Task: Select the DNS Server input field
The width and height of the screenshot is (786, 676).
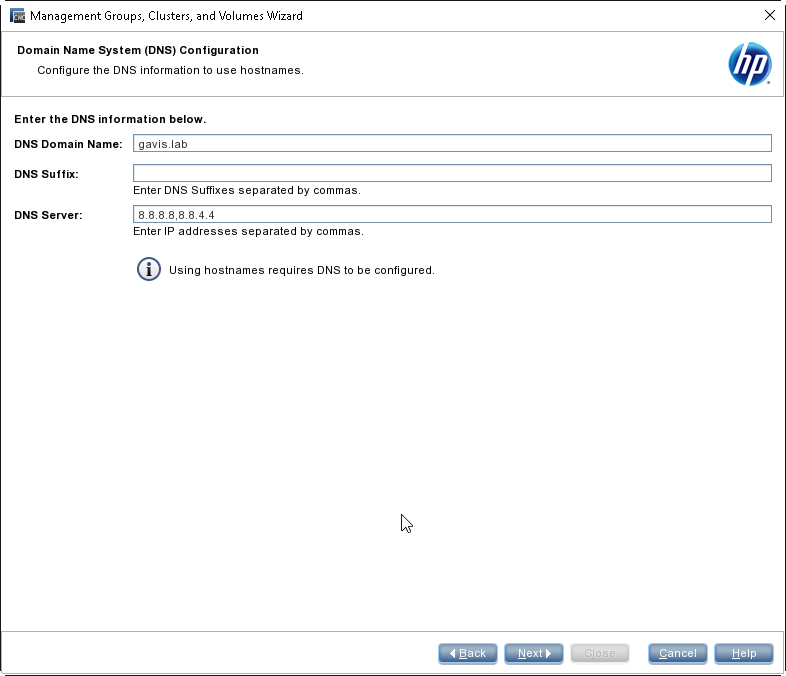Action: tap(452, 214)
